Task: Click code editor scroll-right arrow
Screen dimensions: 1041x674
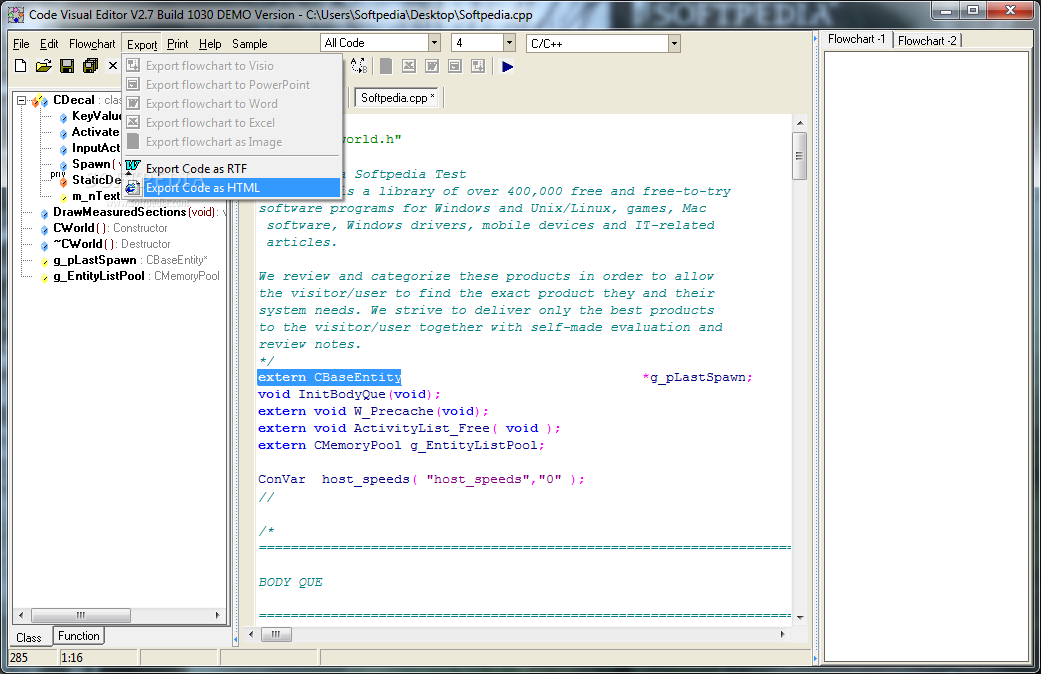Action: (782, 634)
